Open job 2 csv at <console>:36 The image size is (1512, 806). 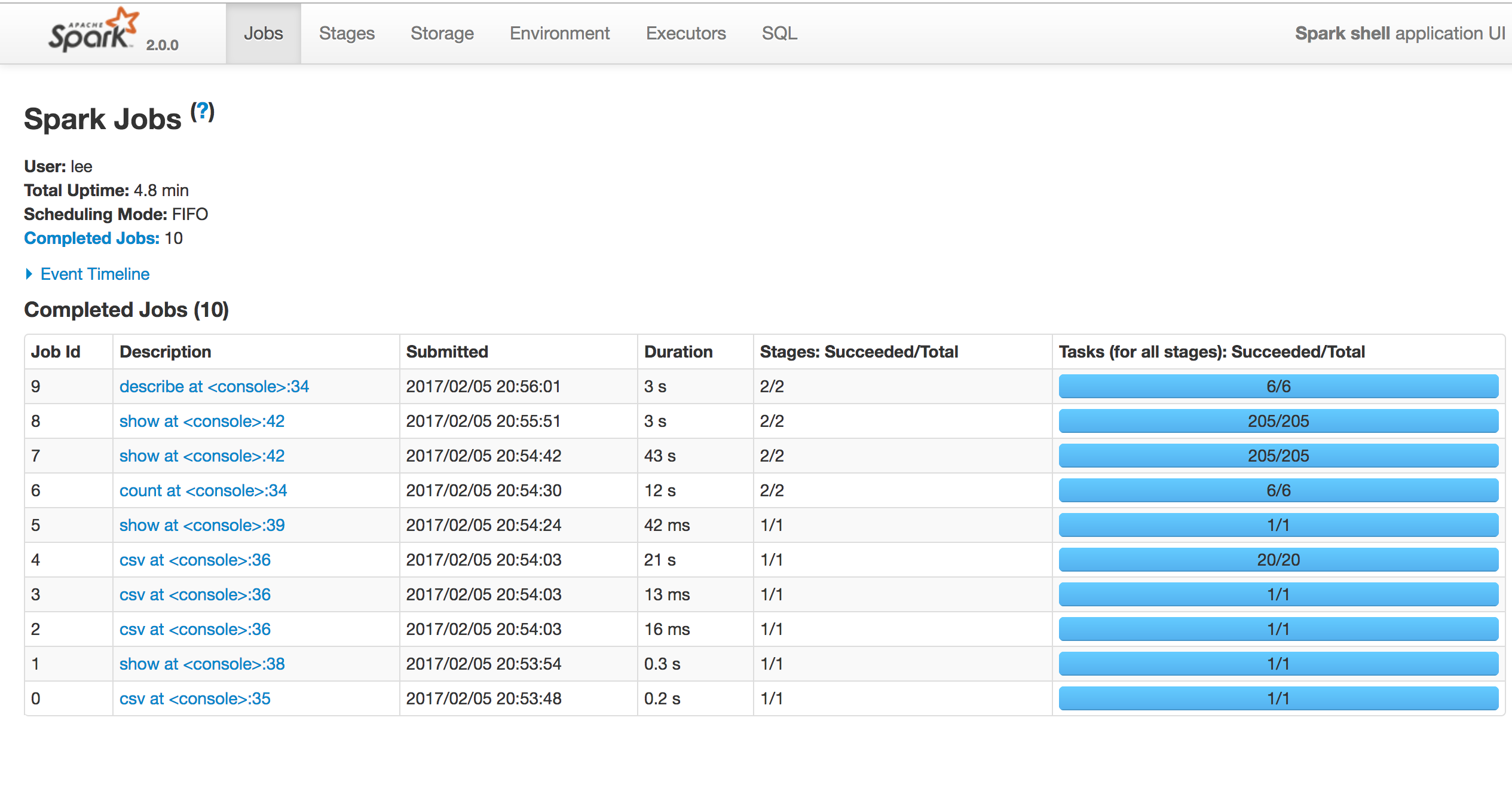click(195, 629)
